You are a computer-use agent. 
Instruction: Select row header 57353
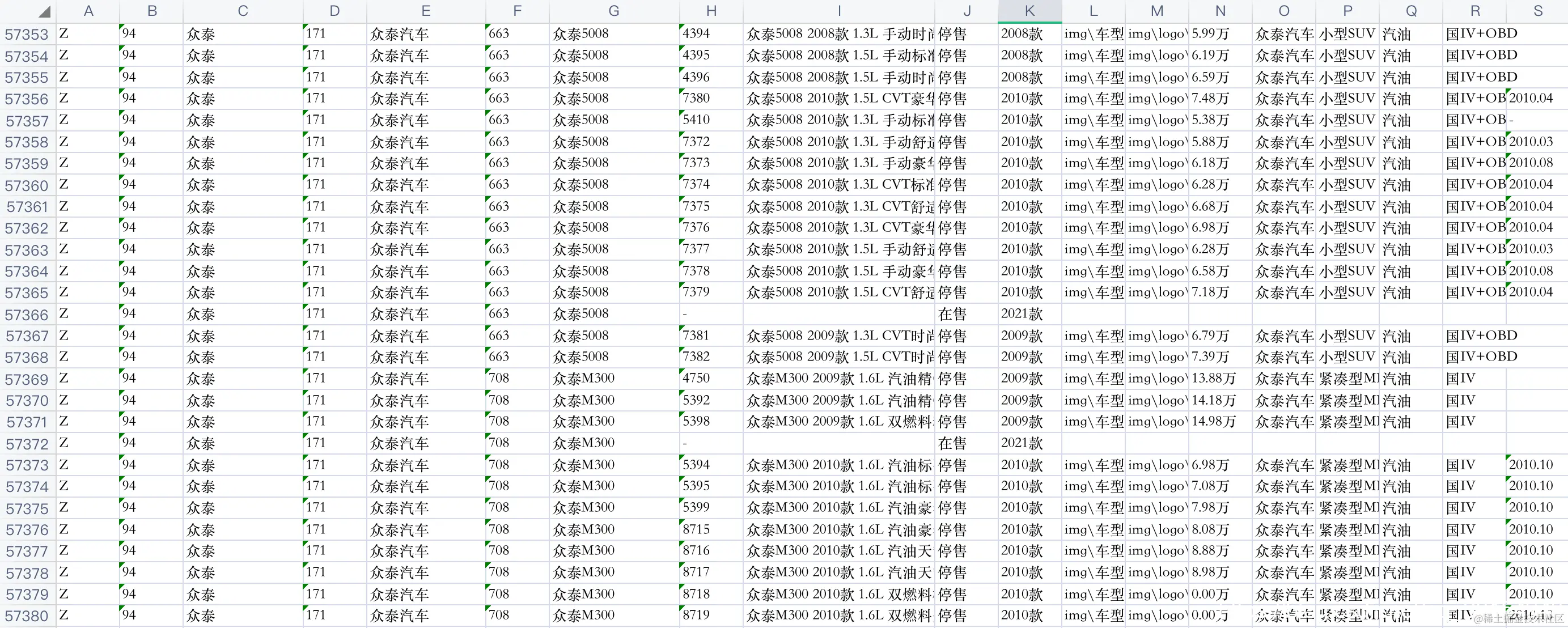click(27, 35)
